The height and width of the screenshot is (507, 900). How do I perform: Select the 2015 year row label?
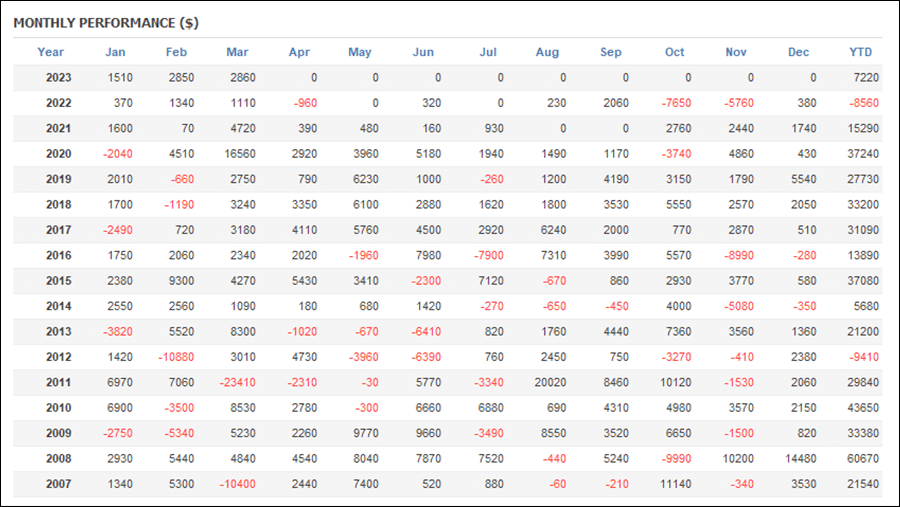[59, 281]
